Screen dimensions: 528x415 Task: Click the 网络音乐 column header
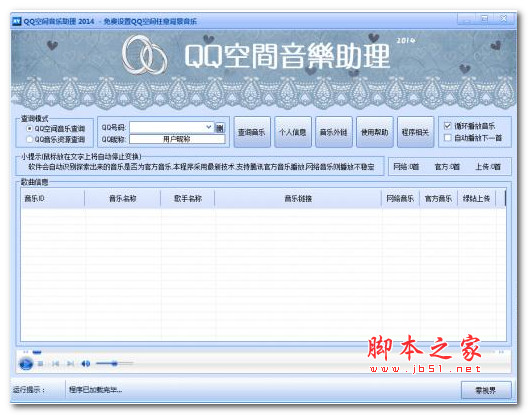(400, 198)
